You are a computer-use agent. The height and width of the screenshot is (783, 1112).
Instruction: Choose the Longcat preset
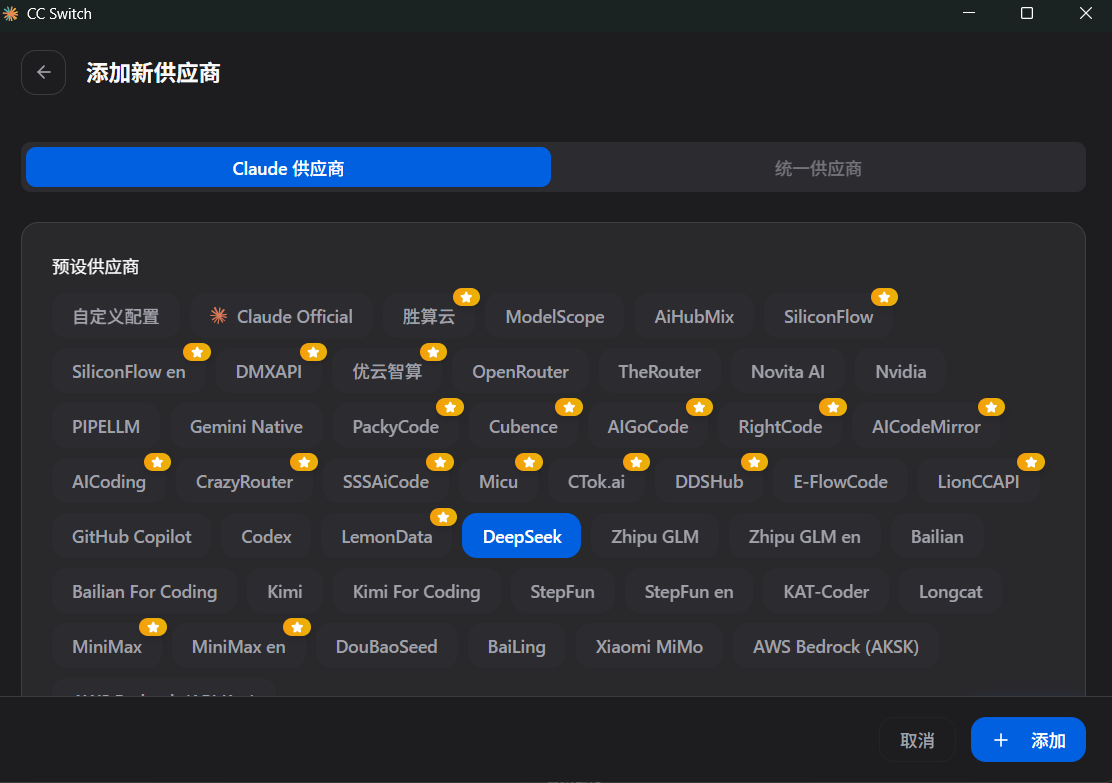point(950,592)
